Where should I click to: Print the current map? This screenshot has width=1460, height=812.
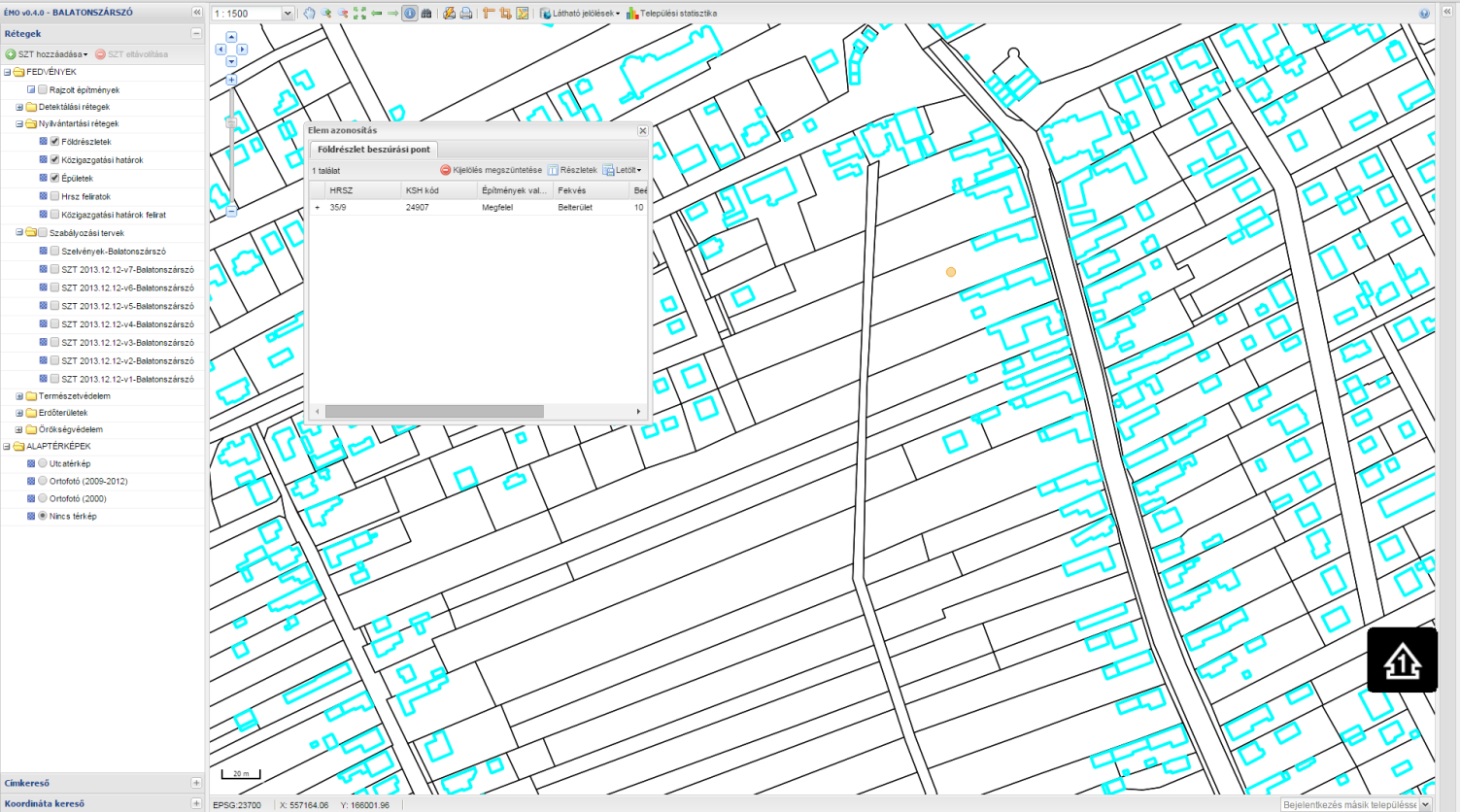(465, 14)
